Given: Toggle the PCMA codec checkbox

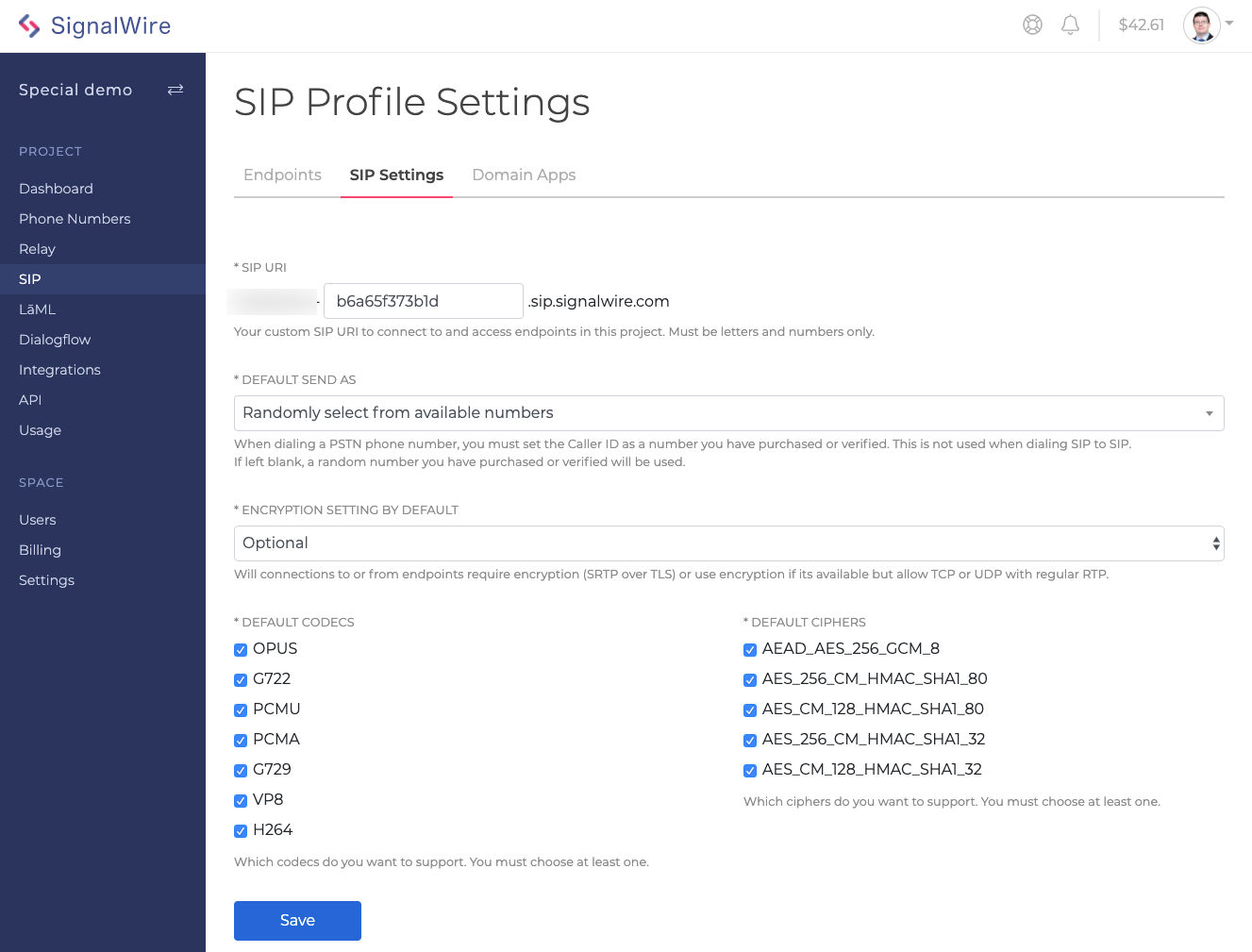Looking at the screenshot, I should pos(241,741).
